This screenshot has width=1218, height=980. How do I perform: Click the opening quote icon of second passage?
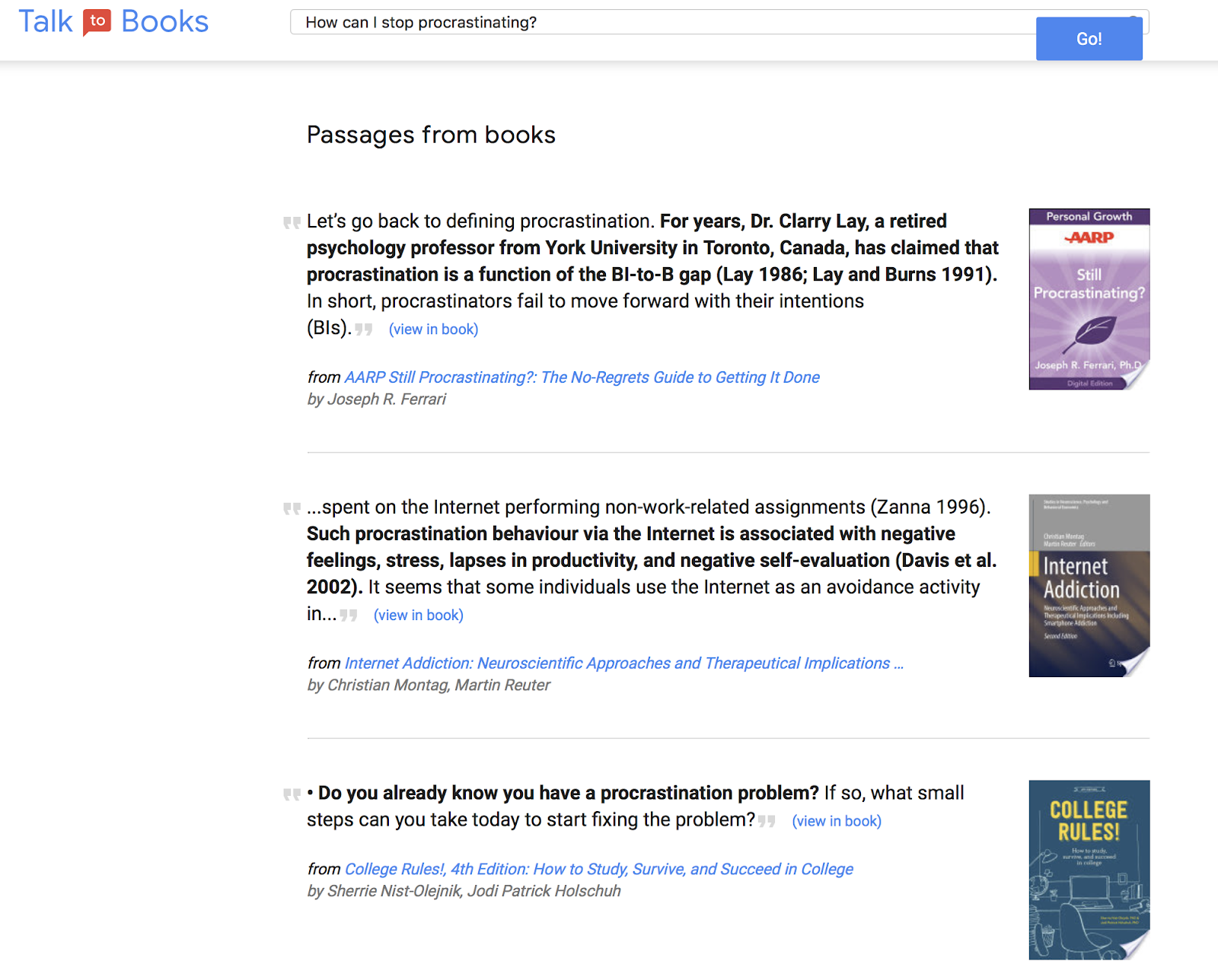[292, 508]
